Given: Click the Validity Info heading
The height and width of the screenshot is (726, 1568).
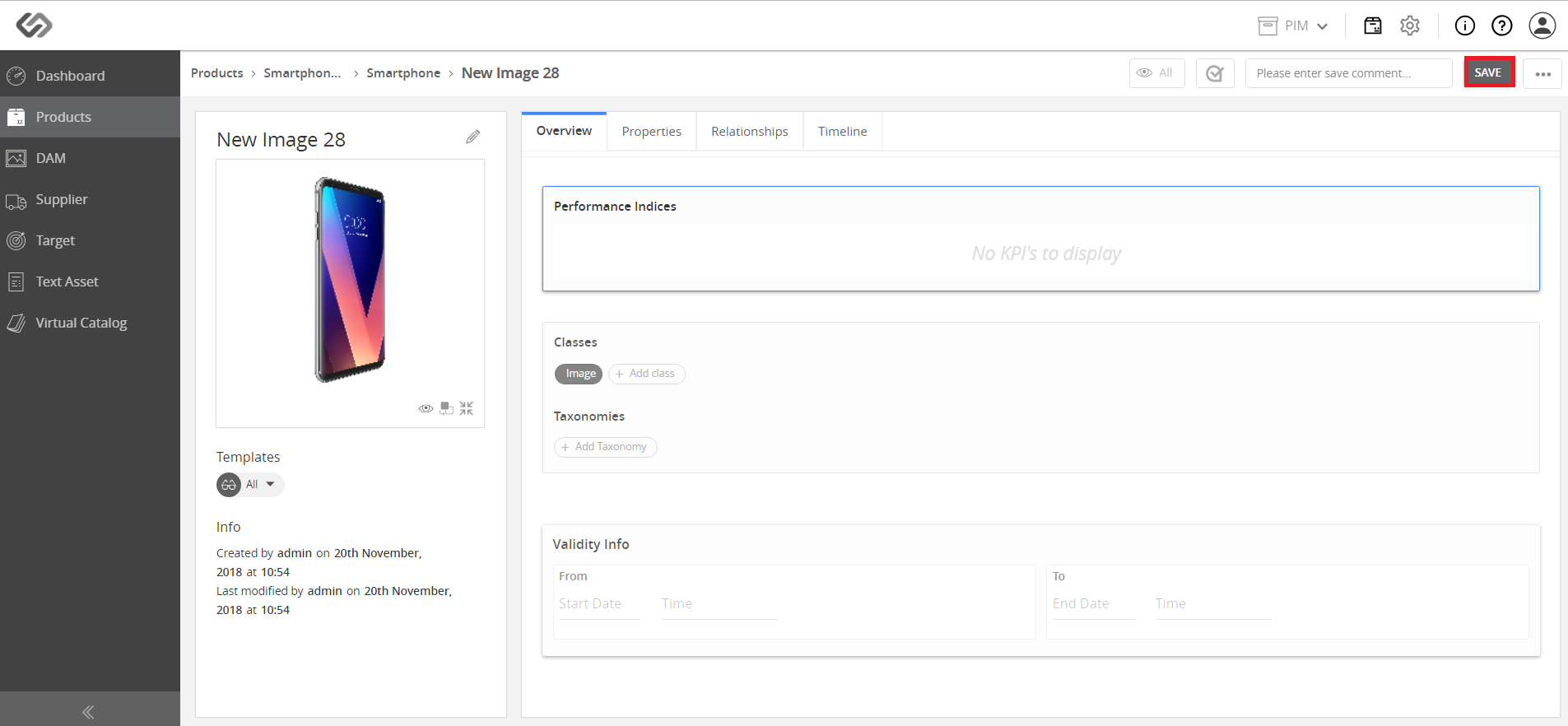Looking at the screenshot, I should pyautogui.click(x=591, y=544).
